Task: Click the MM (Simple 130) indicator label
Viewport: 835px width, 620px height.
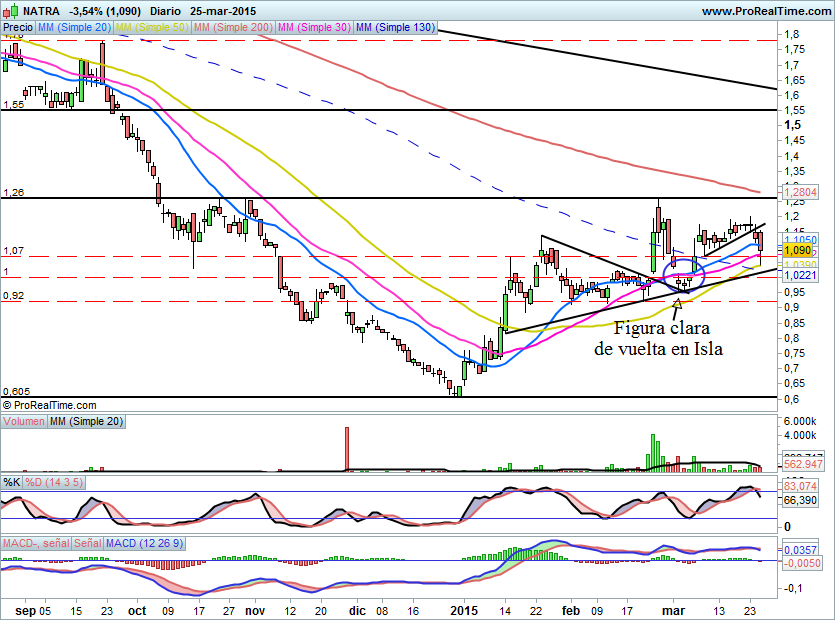Action: point(395,28)
